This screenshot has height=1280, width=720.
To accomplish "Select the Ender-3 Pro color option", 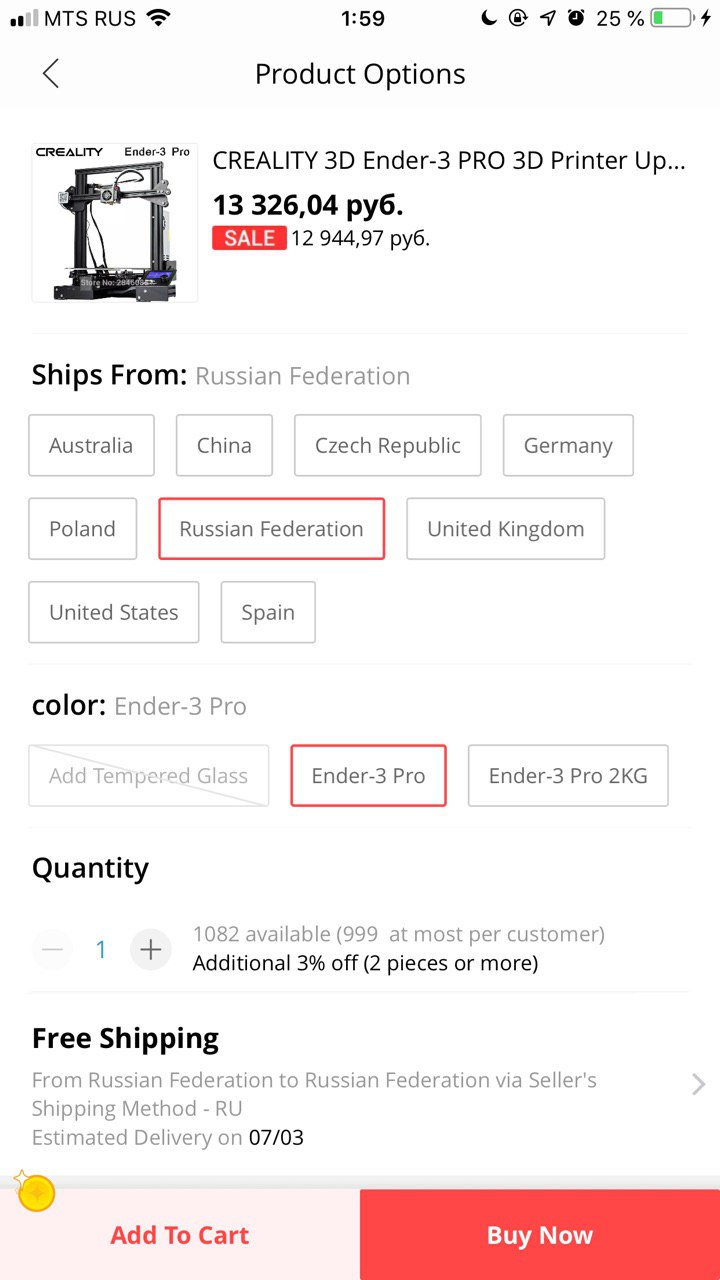I will click(368, 775).
